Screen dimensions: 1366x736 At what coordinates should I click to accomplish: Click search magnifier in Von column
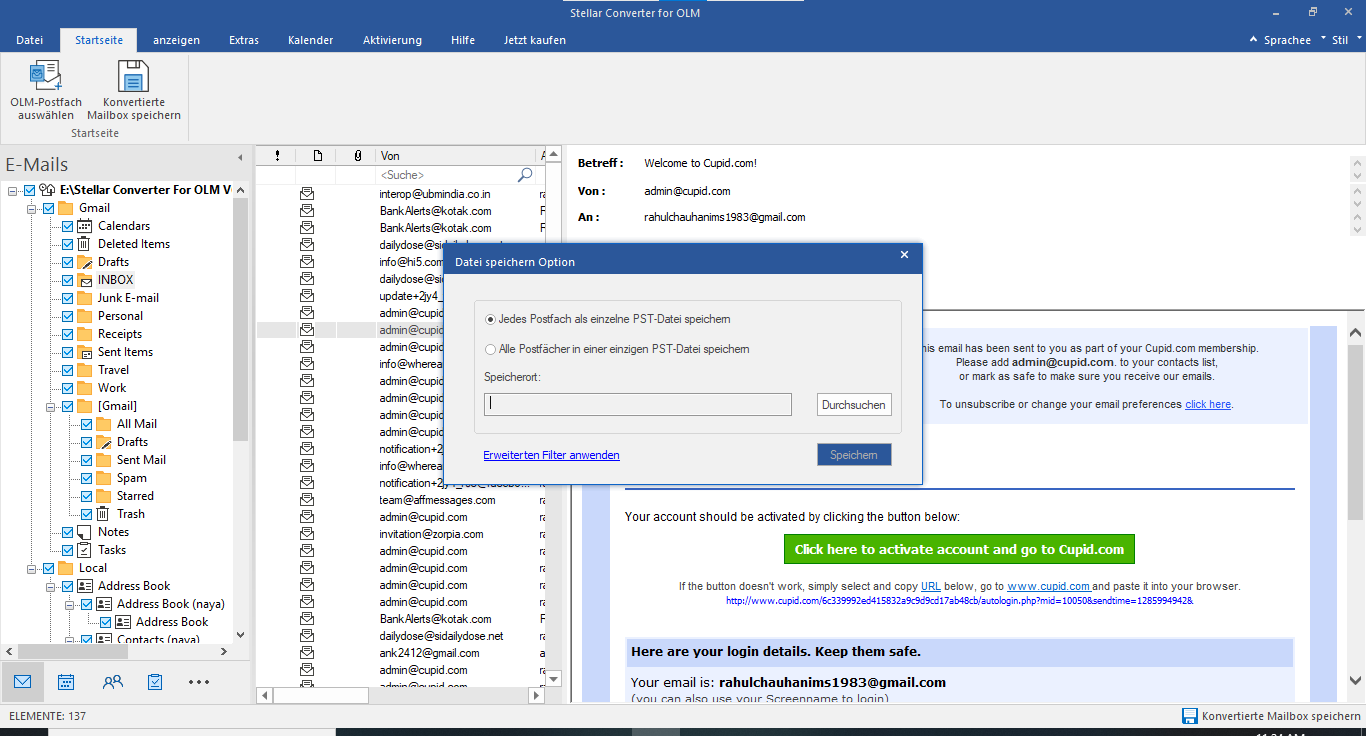pos(525,175)
